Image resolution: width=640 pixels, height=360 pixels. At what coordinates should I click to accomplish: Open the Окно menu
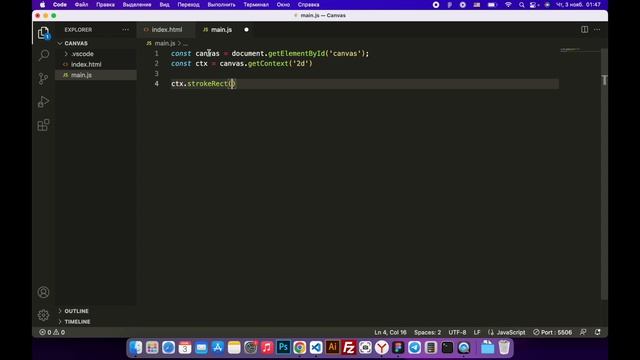click(283, 5)
